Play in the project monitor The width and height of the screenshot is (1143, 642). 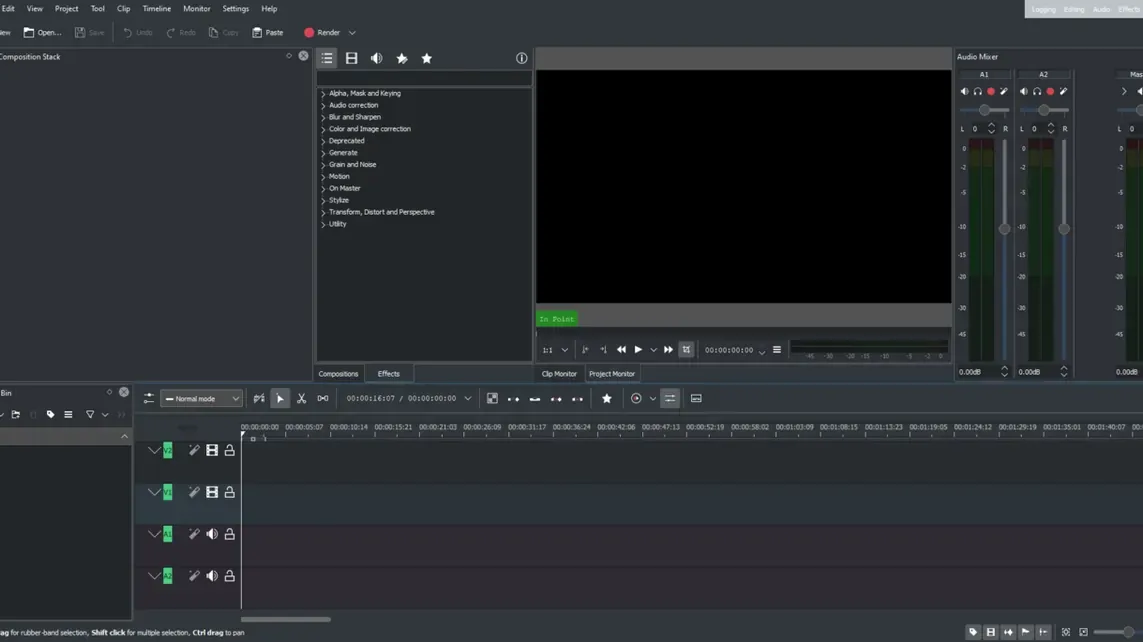[x=638, y=350]
